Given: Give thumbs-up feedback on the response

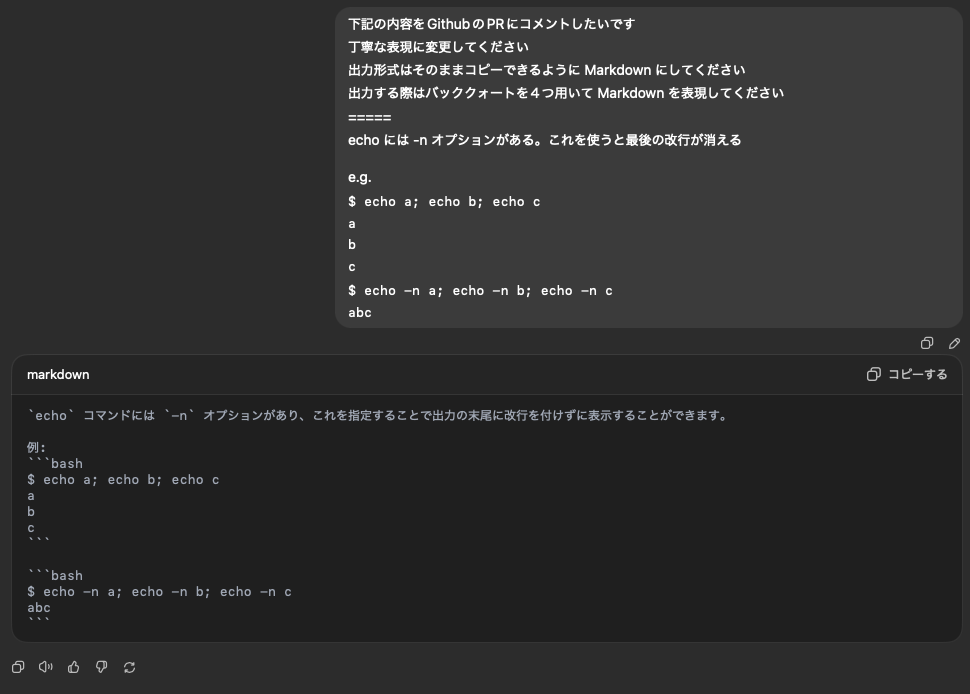Looking at the screenshot, I should point(72,667).
